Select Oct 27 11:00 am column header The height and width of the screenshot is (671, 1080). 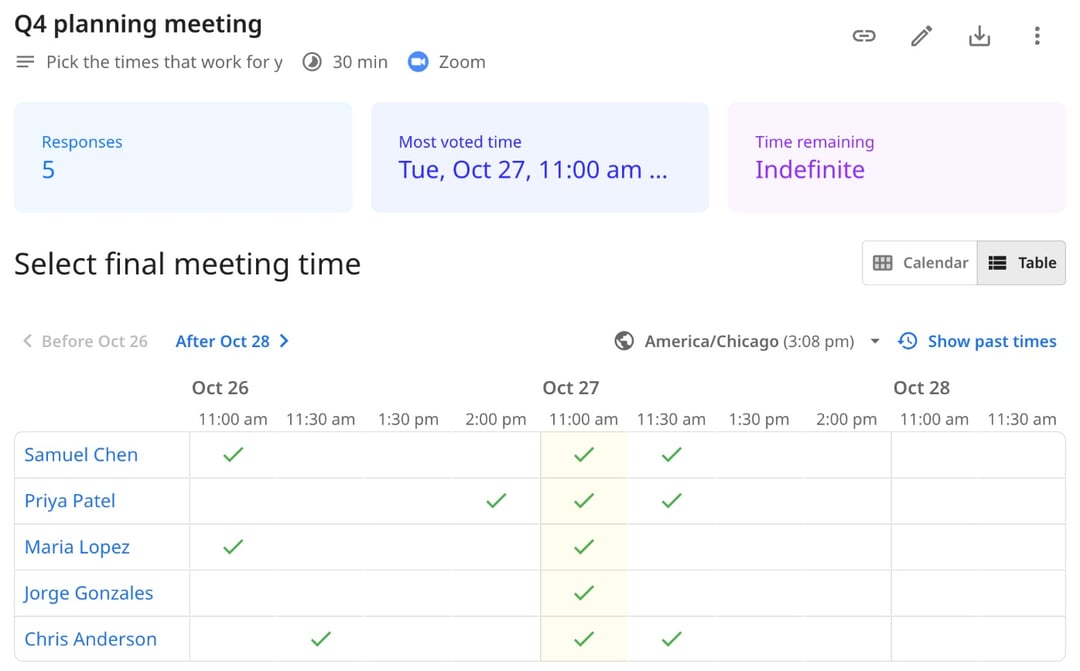[x=583, y=419]
